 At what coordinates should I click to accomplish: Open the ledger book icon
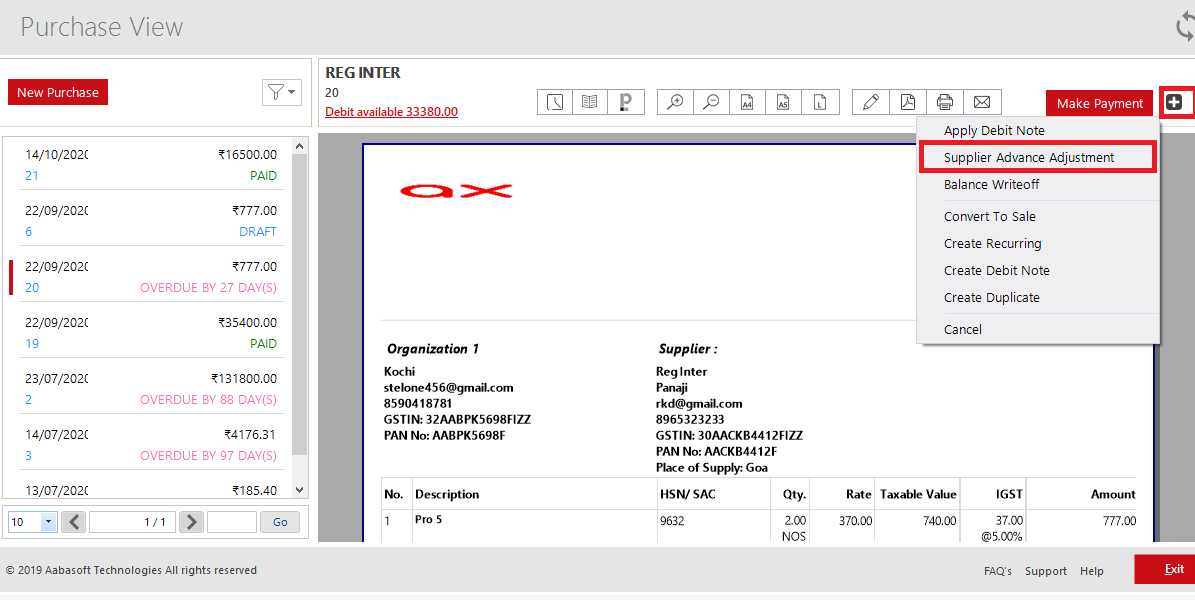(x=589, y=101)
